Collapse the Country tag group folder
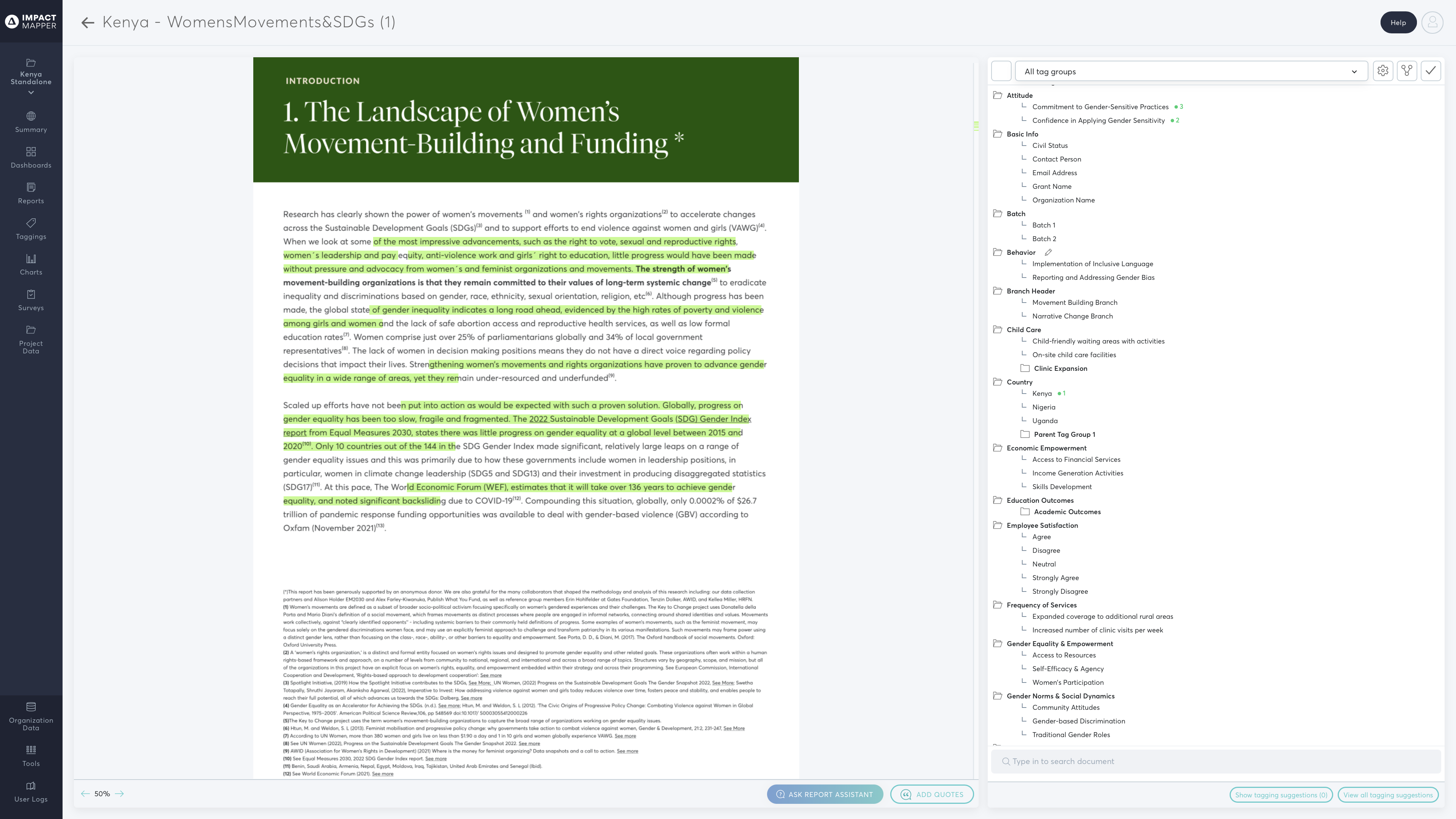Viewport: 1456px width, 819px height. click(998, 382)
